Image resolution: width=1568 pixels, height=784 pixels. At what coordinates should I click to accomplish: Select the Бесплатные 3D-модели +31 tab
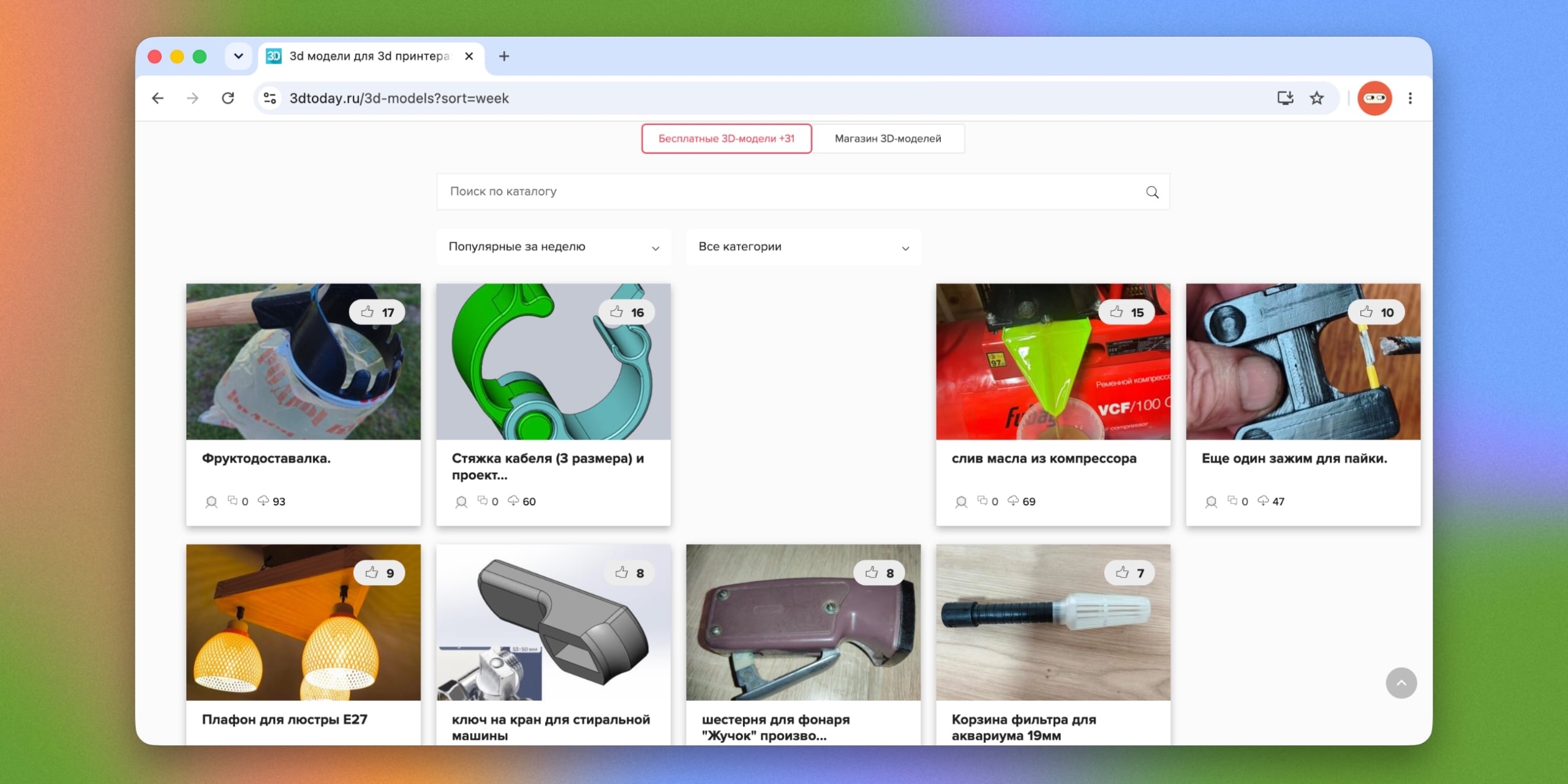726,138
